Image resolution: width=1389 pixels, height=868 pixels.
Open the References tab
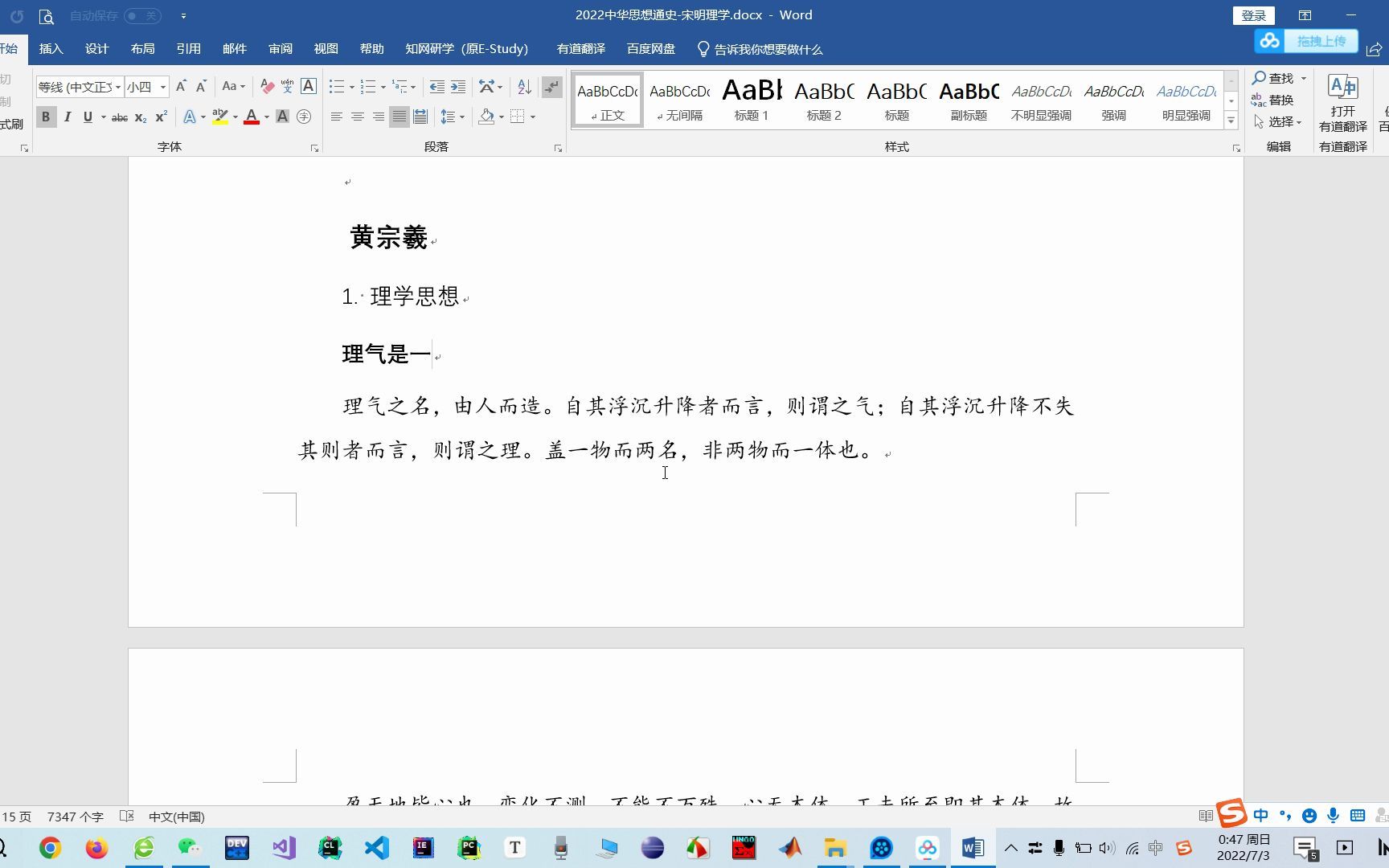tap(188, 49)
